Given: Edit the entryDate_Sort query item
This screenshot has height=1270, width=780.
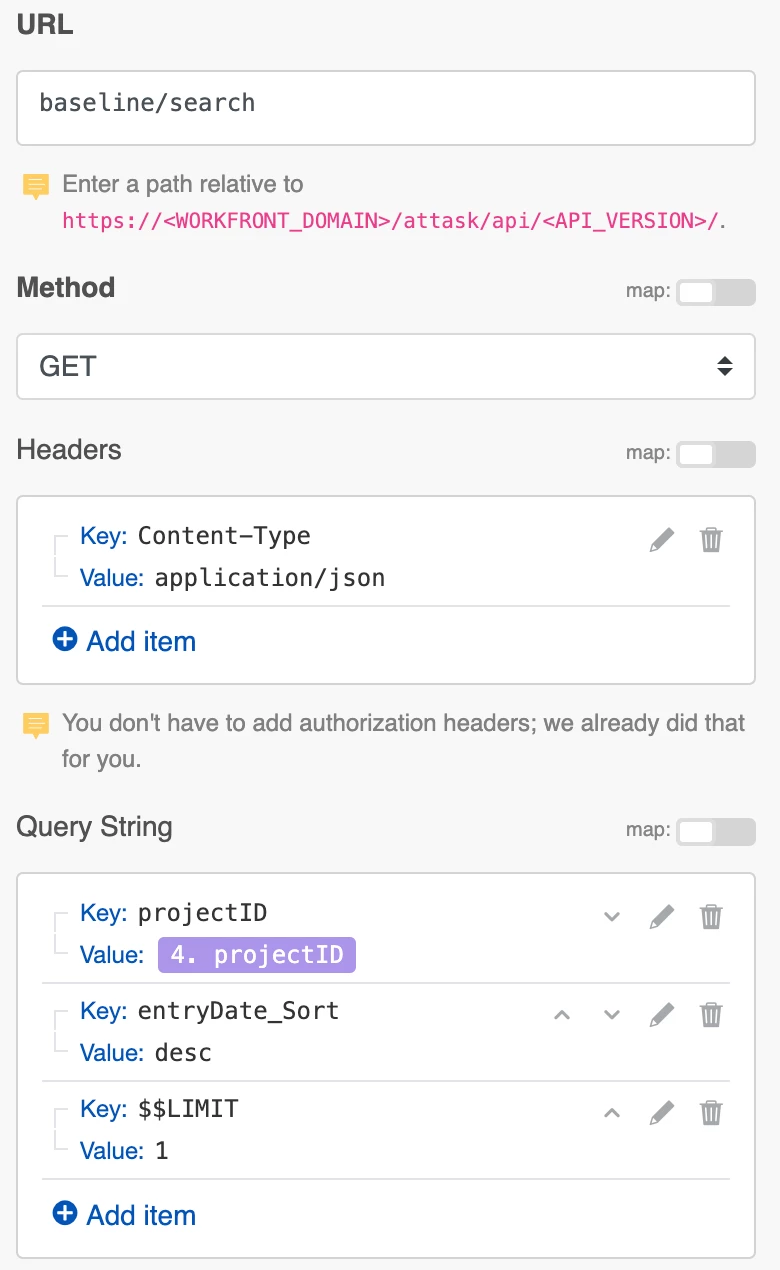Looking at the screenshot, I should point(662,1015).
